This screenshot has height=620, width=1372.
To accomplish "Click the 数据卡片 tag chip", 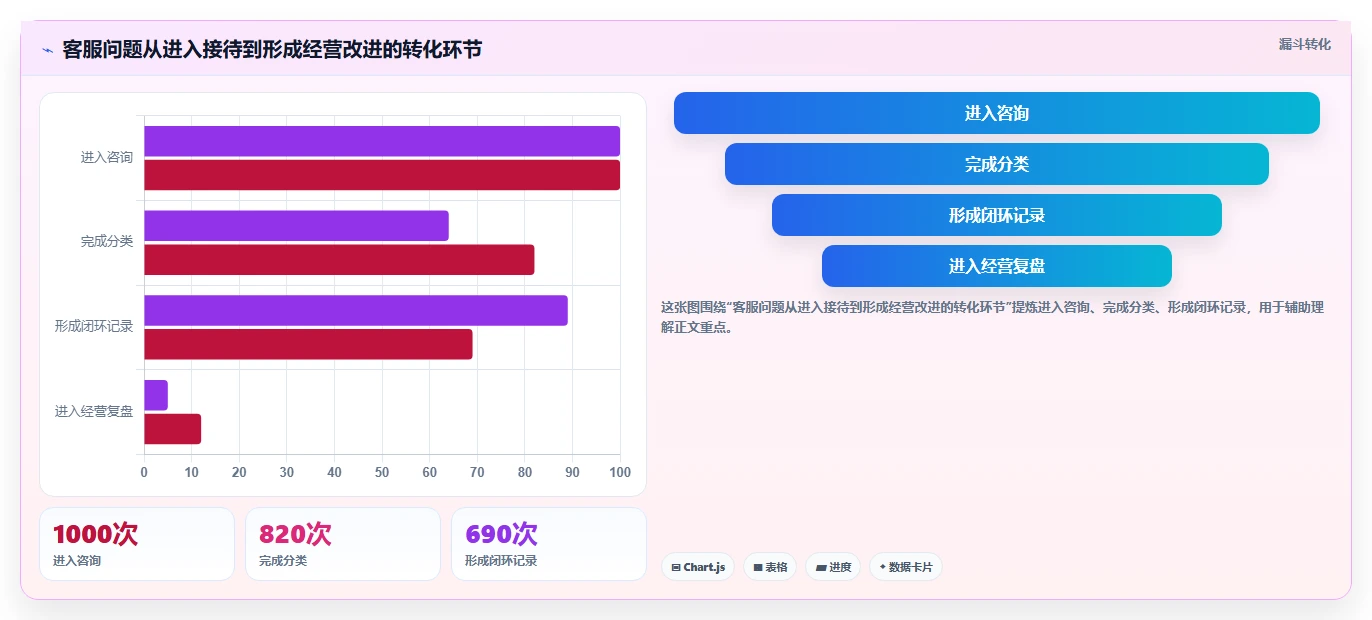I will point(906,567).
